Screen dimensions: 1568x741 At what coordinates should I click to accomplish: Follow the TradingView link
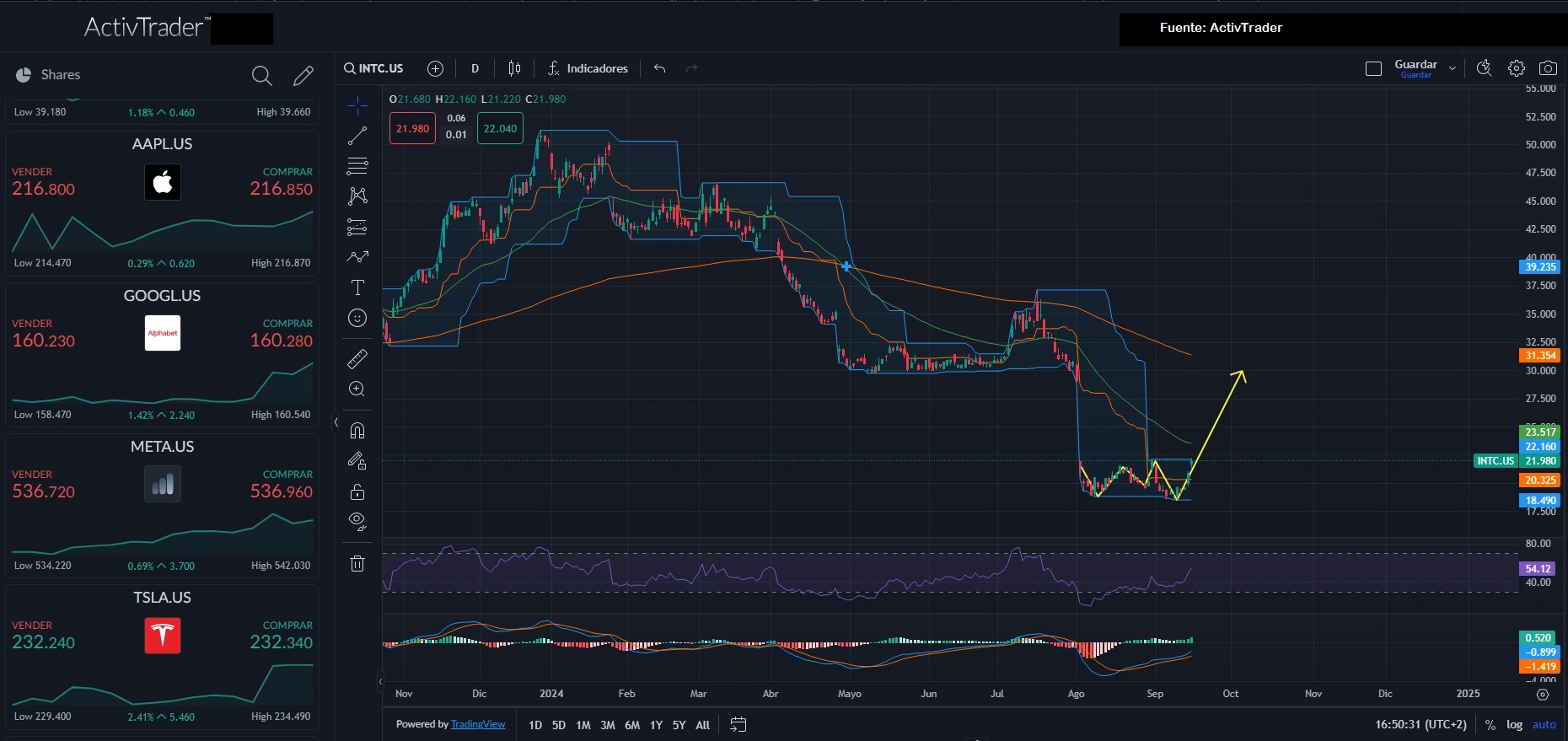(x=478, y=724)
